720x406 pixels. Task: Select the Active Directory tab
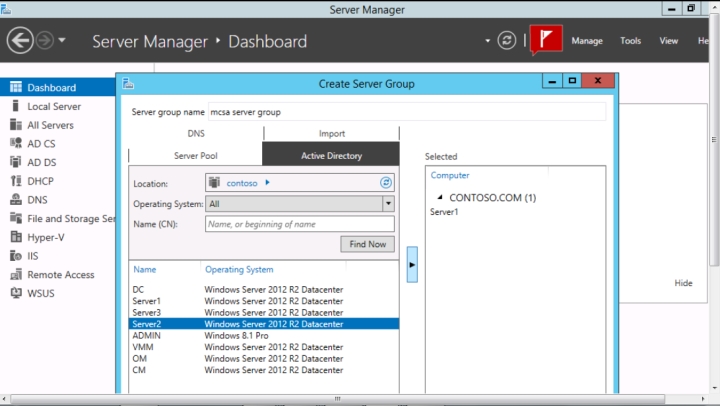[x=331, y=156]
